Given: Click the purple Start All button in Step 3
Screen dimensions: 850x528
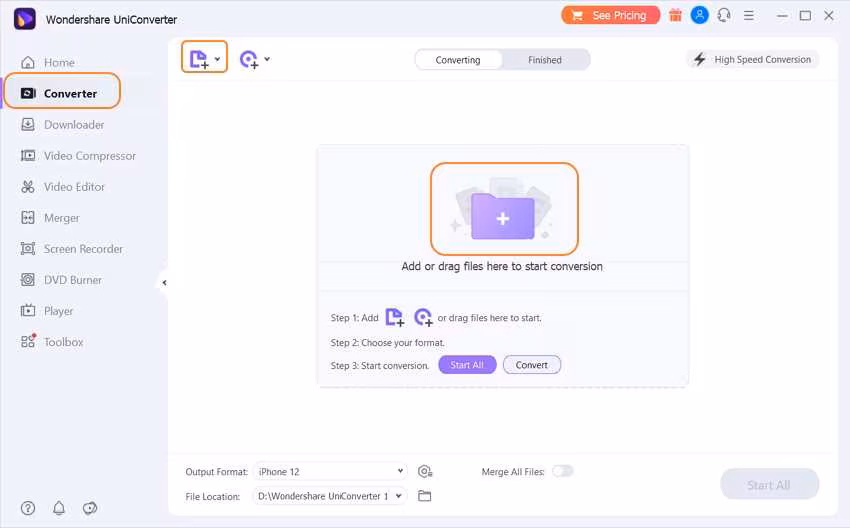Looking at the screenshot, I should click(x=467, y=365).
